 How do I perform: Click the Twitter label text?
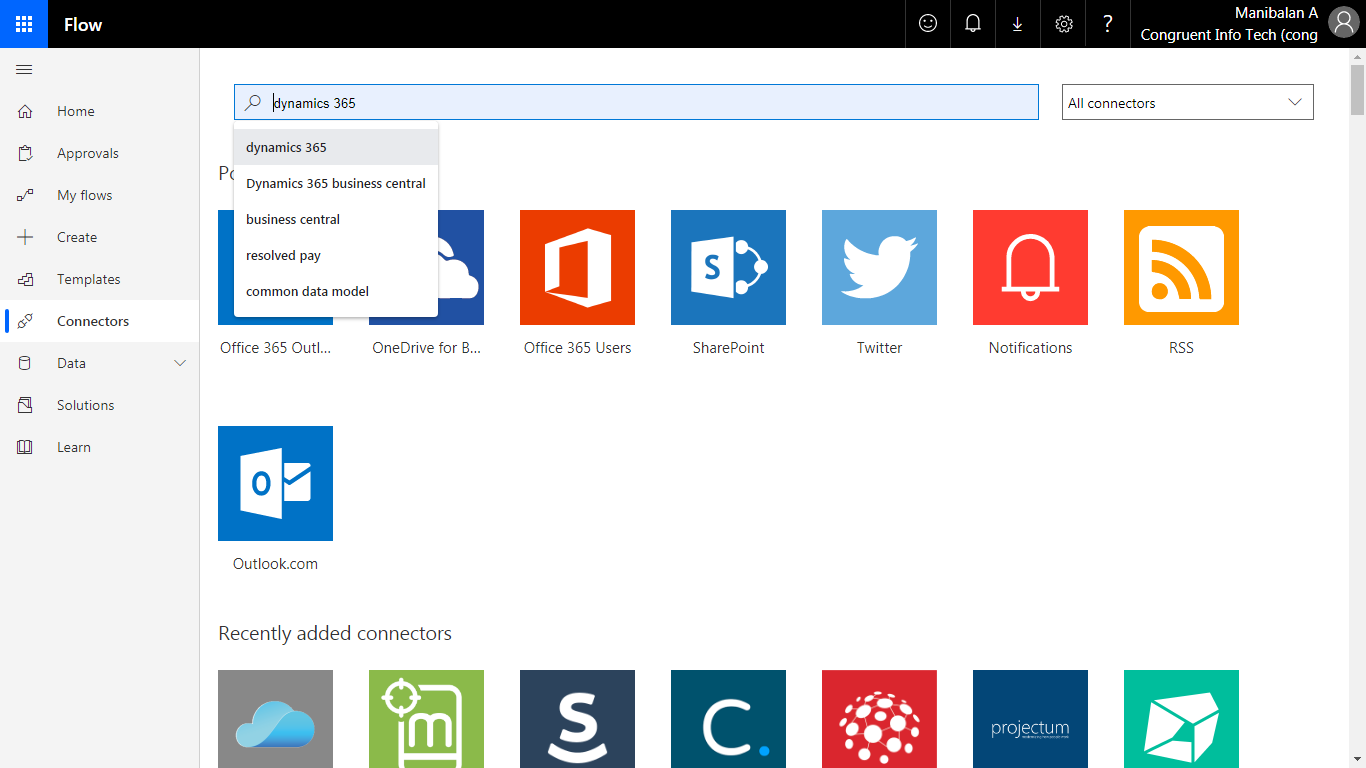(x=879, y=348)
